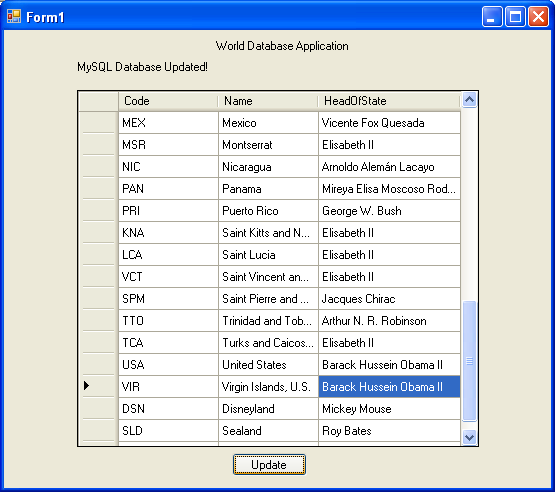Select the PAN code cell

tap(168, 189)
